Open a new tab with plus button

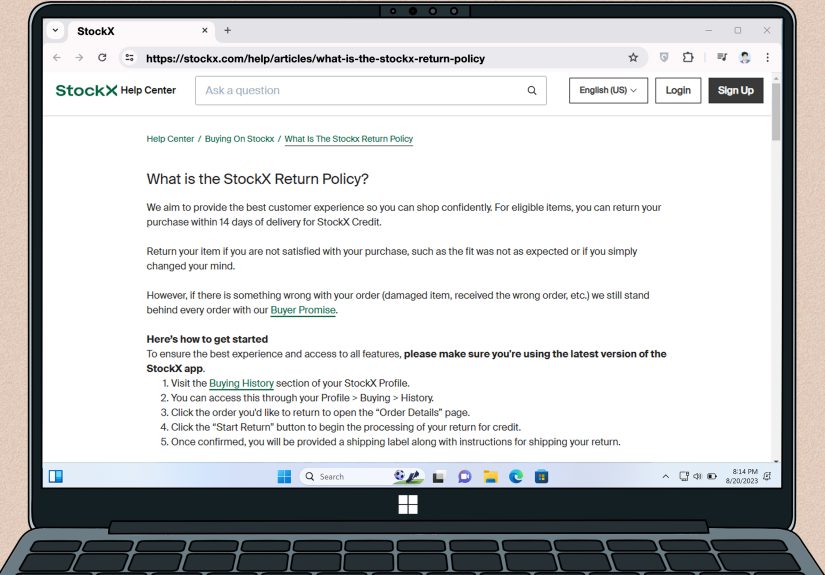coord(227,31)
